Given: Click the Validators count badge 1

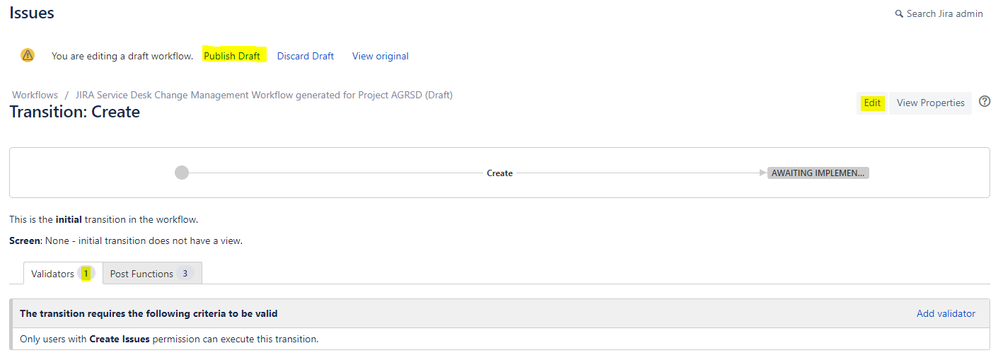Looking at the screenshot, I should 86,273.
